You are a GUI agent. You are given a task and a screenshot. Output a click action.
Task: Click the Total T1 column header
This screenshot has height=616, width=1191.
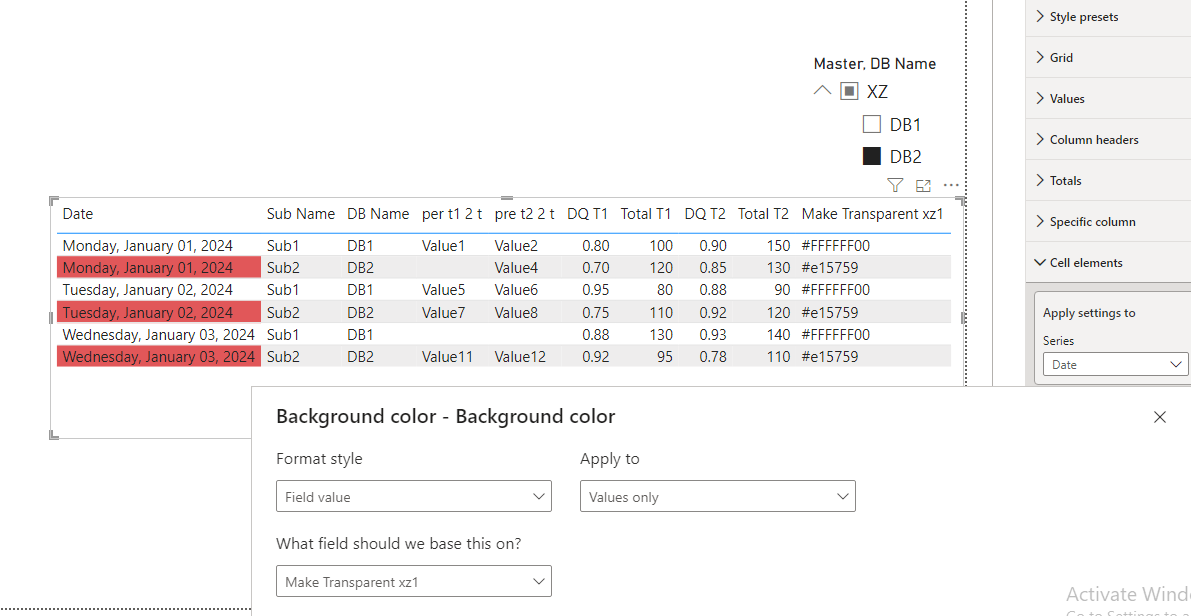pos(646,214)
